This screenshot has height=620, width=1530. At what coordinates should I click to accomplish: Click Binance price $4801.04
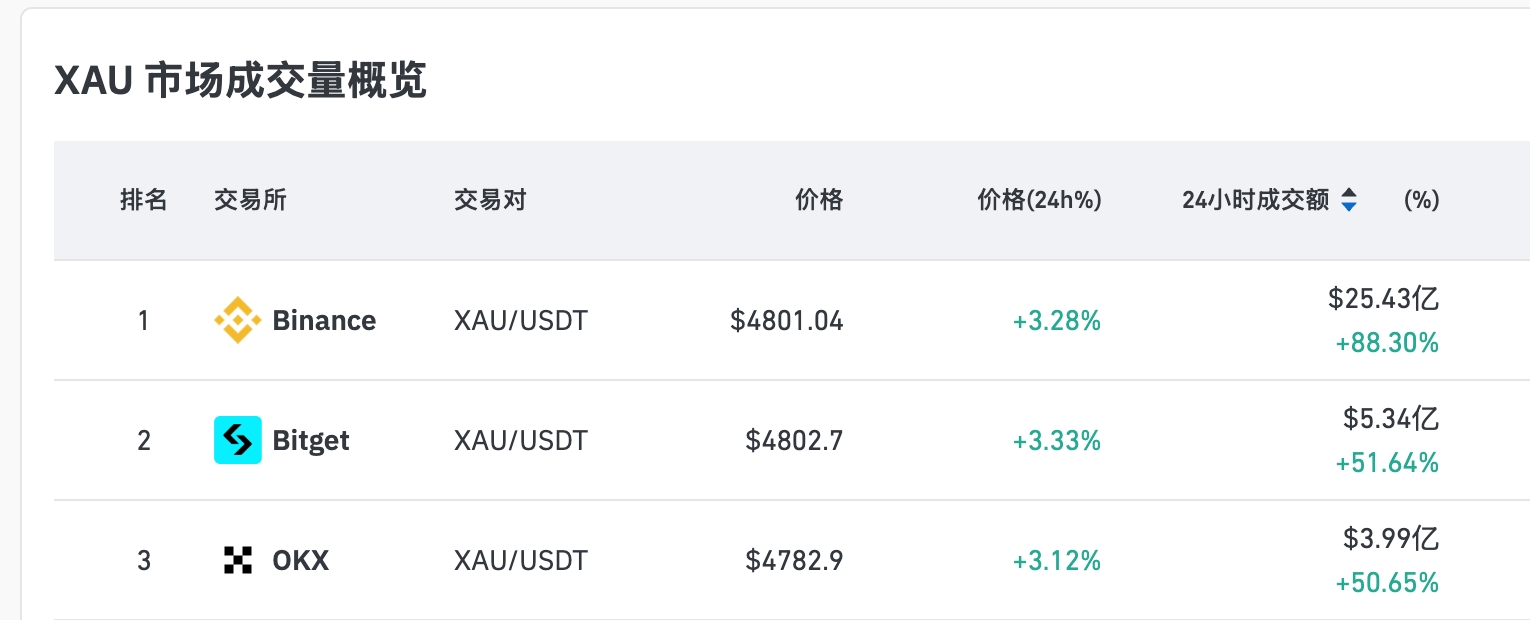(787, 320)
